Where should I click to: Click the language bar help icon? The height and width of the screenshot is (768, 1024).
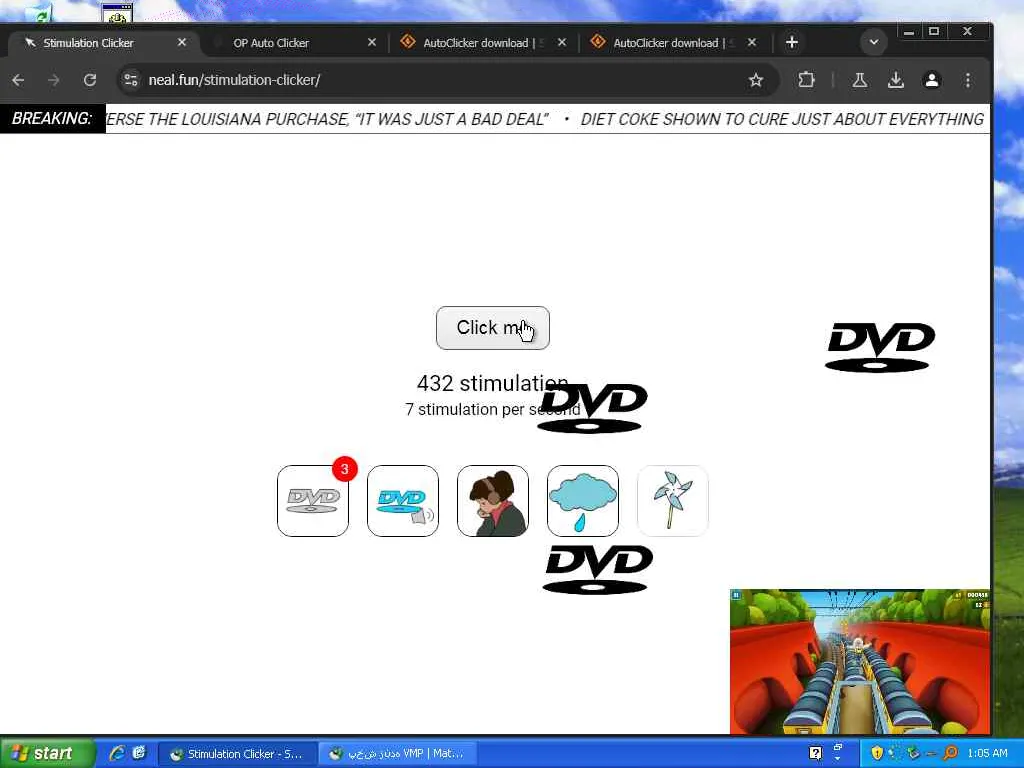point(815,753)
